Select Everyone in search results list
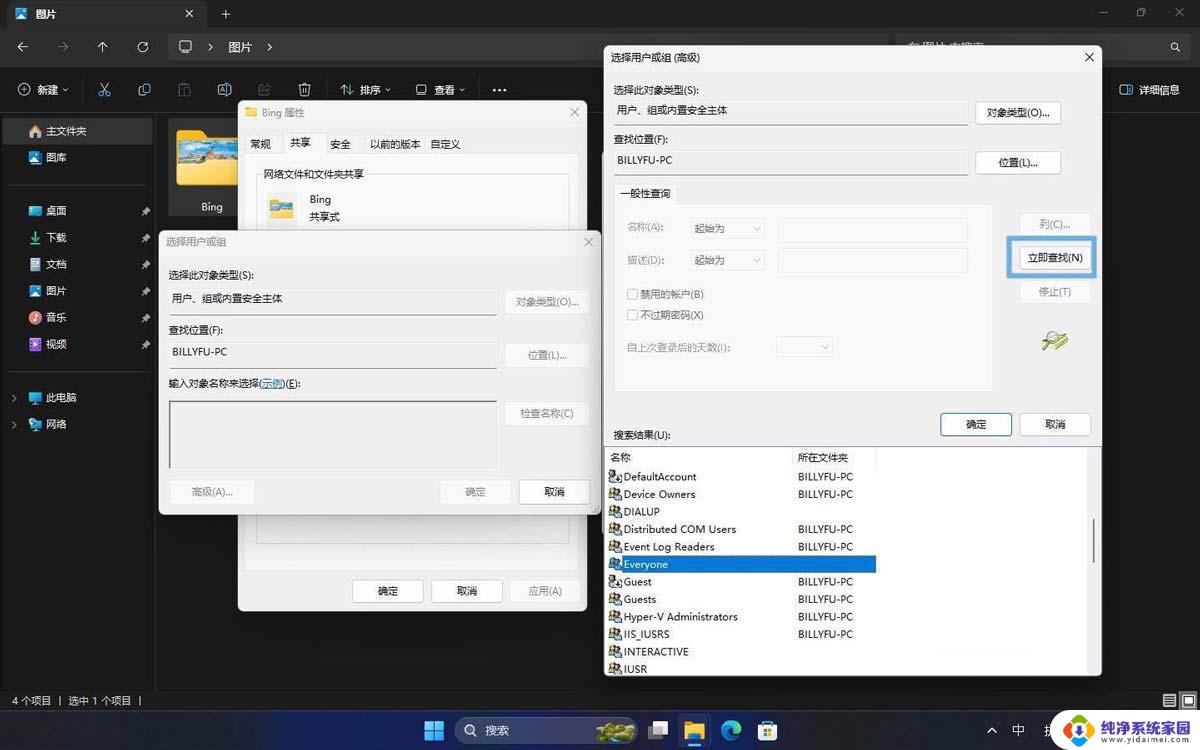This screenshot has height=750, width=1200. (x=646, y=565)
